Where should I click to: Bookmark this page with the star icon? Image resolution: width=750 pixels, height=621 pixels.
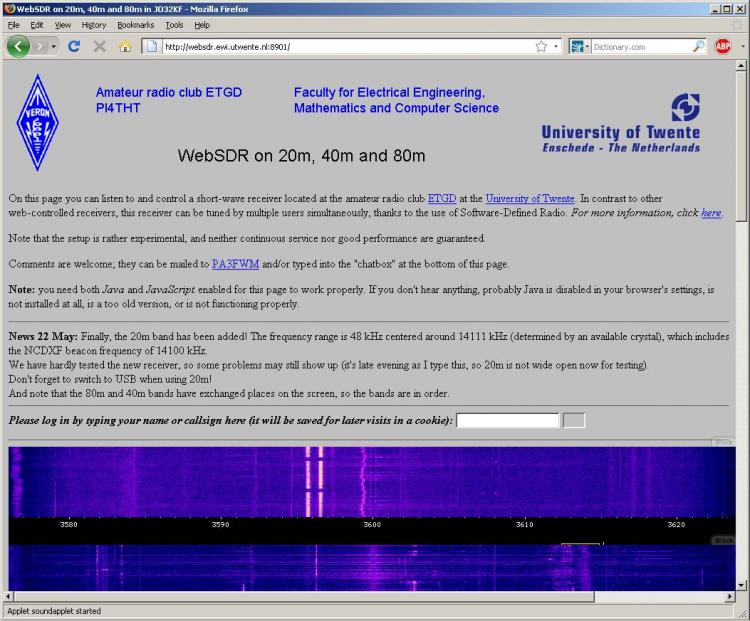[541, 46]
